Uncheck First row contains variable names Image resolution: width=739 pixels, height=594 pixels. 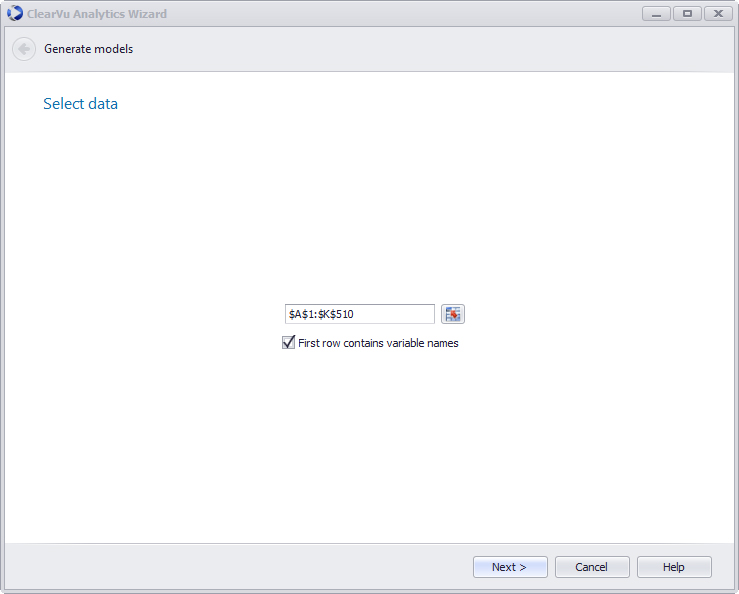coord(288,342)
